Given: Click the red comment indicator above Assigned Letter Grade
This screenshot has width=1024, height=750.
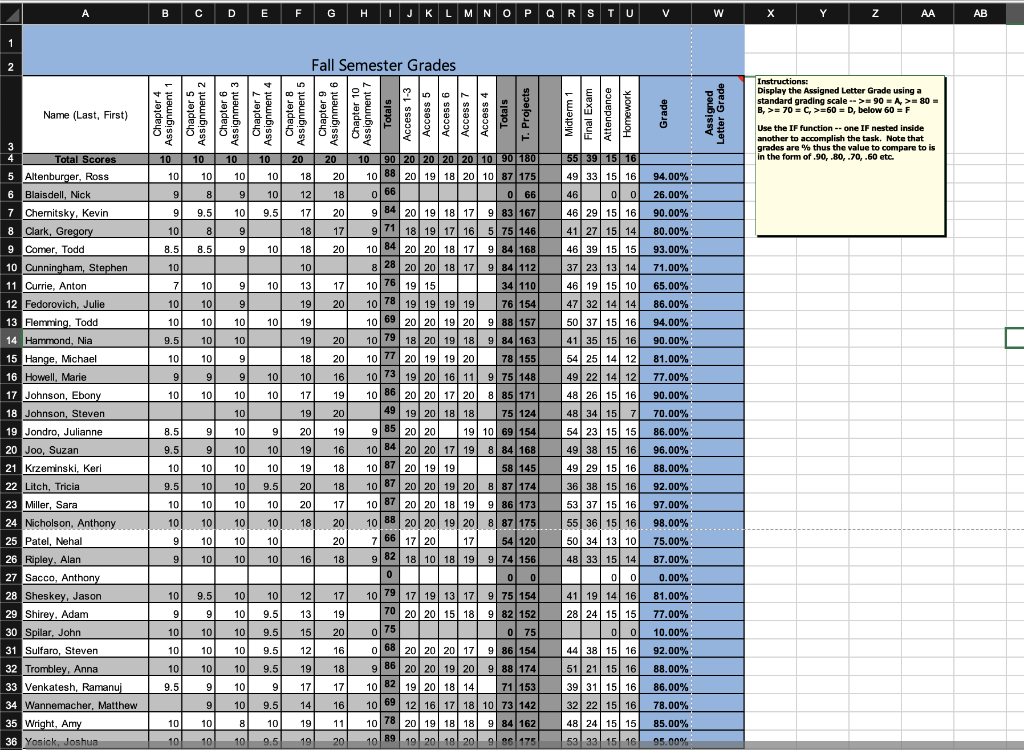Looking at the screenshot, I should pyautogui.click(x=740, y=76).
